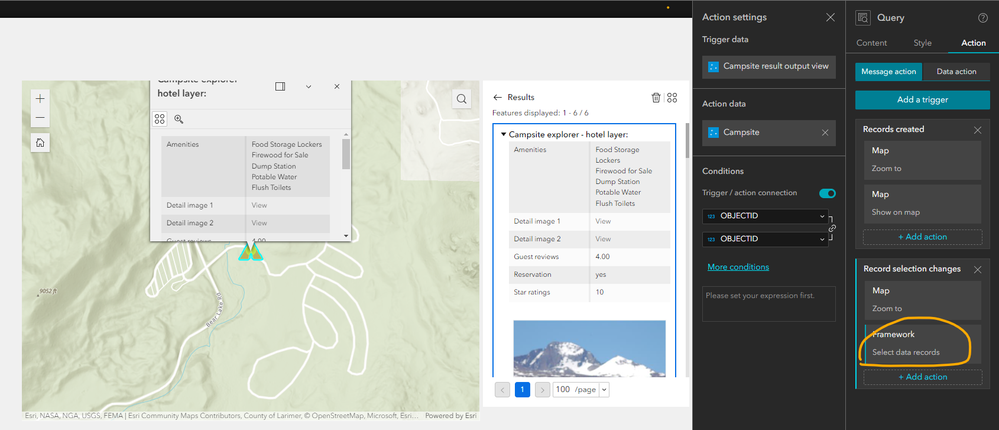This screenshot has height=430, width=999.
Task: Select the Action tab
Action: point(973,43)
